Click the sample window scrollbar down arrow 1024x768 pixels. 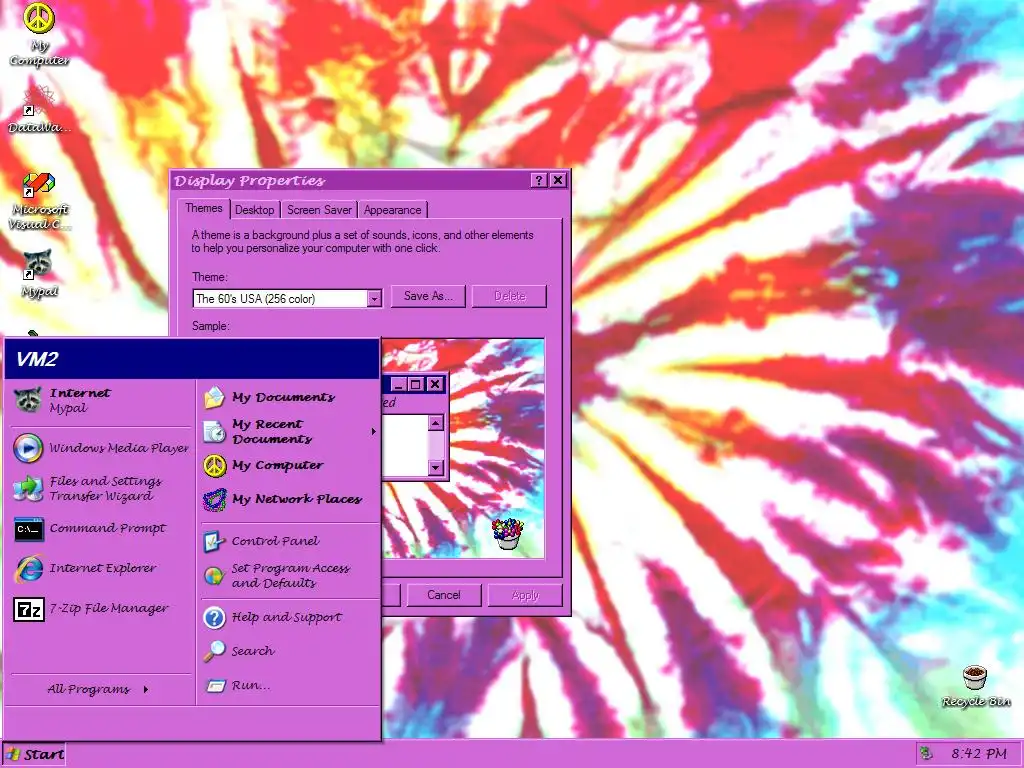tap(436, 468)
